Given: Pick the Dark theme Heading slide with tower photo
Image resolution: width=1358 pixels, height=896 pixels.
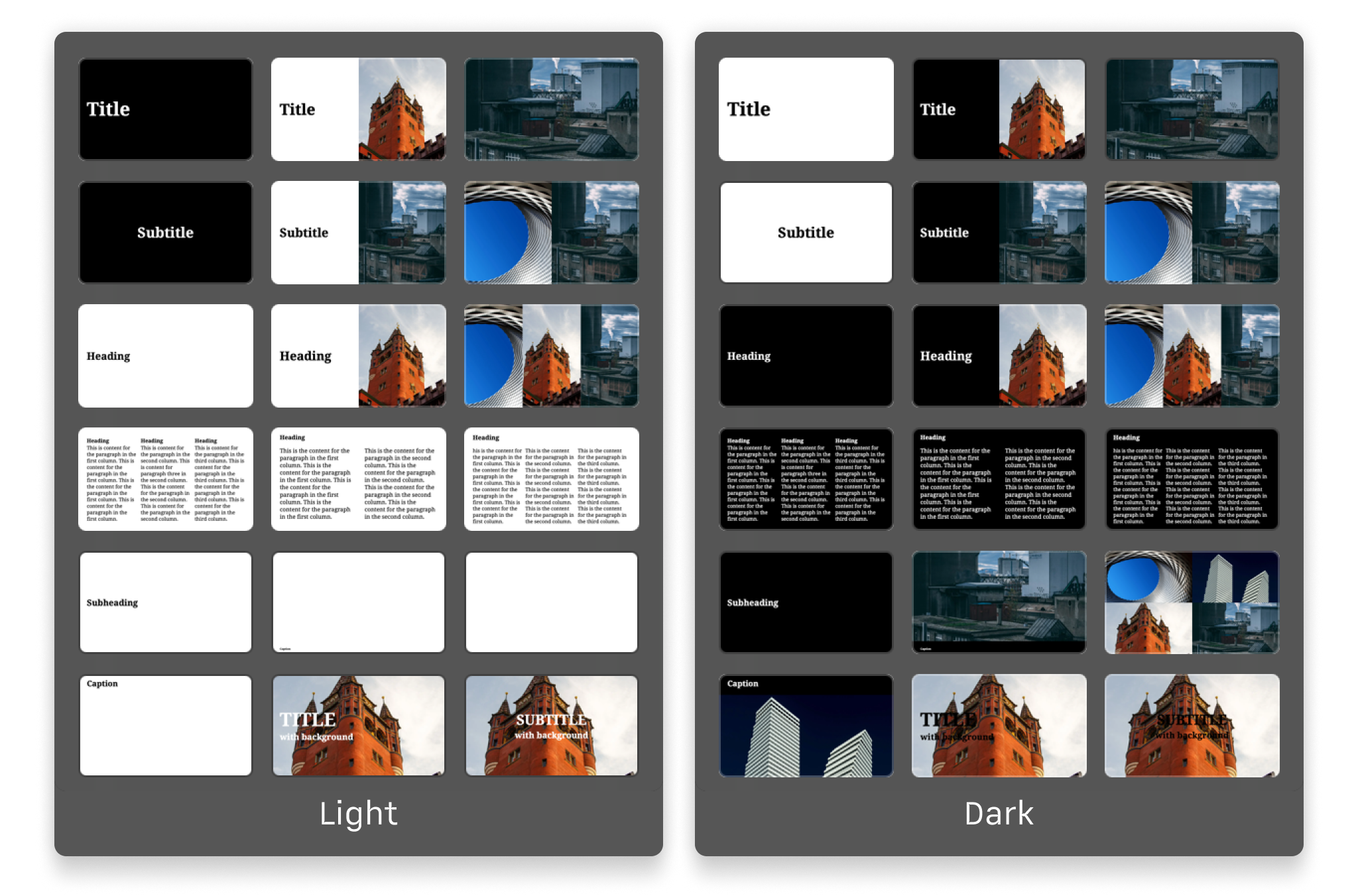Looking at the screenshot, I should point(999,356).
